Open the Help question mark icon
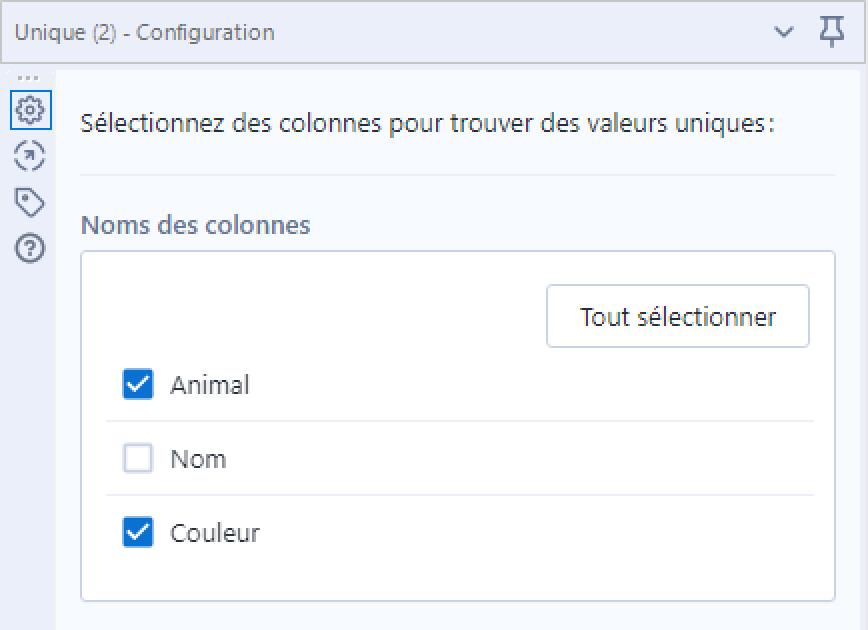Screen dimensions: 868x630 coord(29,248)
